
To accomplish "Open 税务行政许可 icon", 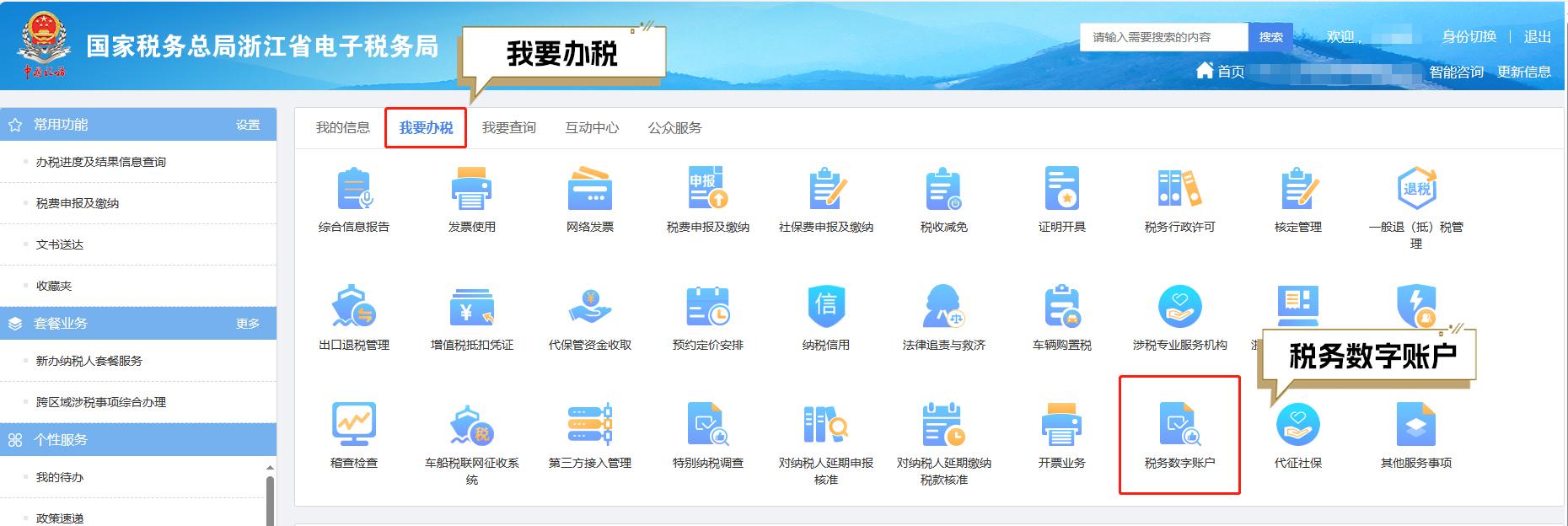I will 1180,188.
